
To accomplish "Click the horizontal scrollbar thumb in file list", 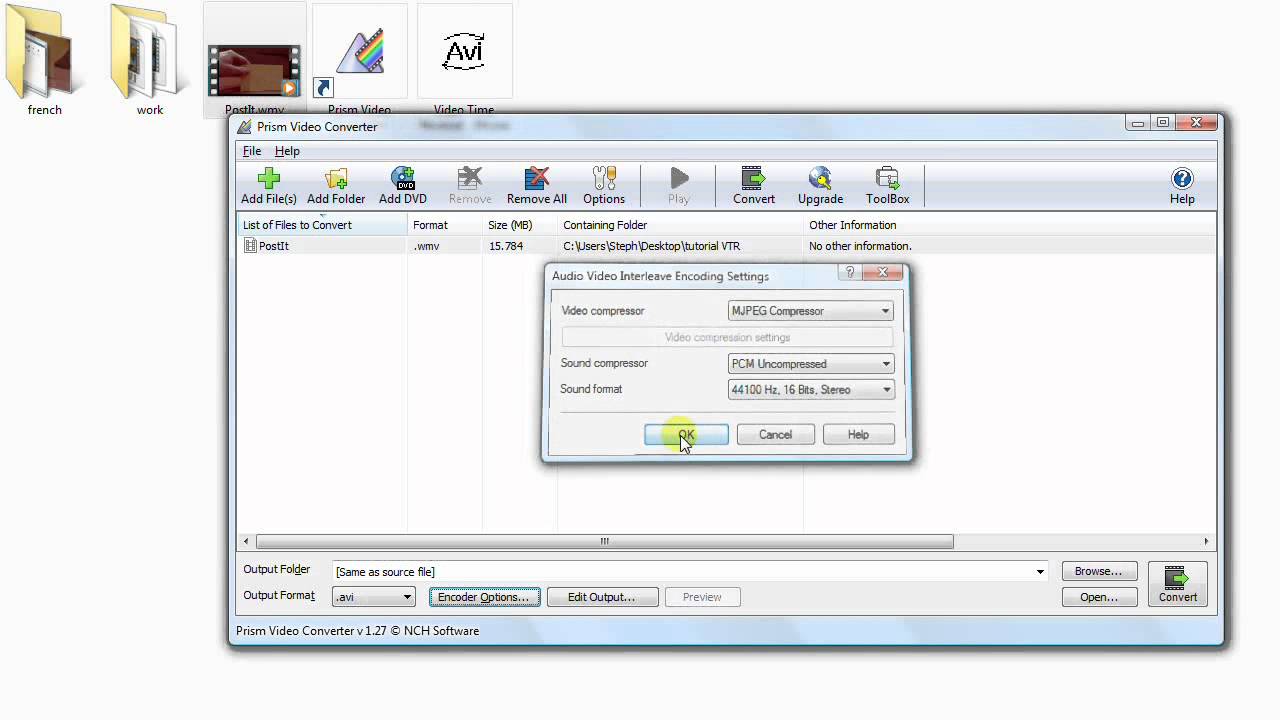I will click(604, 542).
